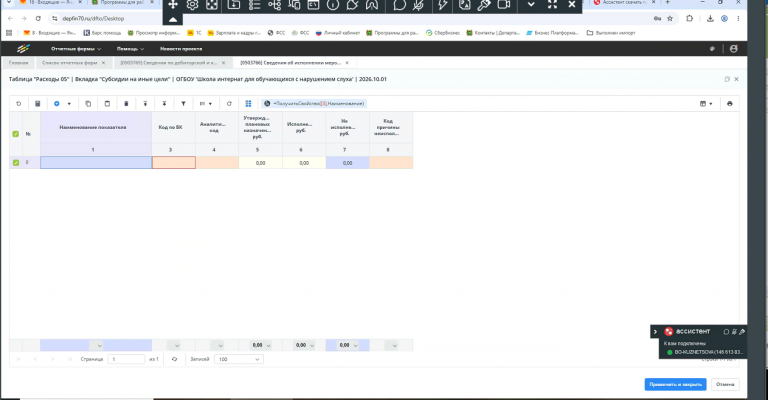Click the move-to-bottom arrow icon
The height and width of the screenshot is (400, 768).
pyautogui.click(x=165, y=104)
